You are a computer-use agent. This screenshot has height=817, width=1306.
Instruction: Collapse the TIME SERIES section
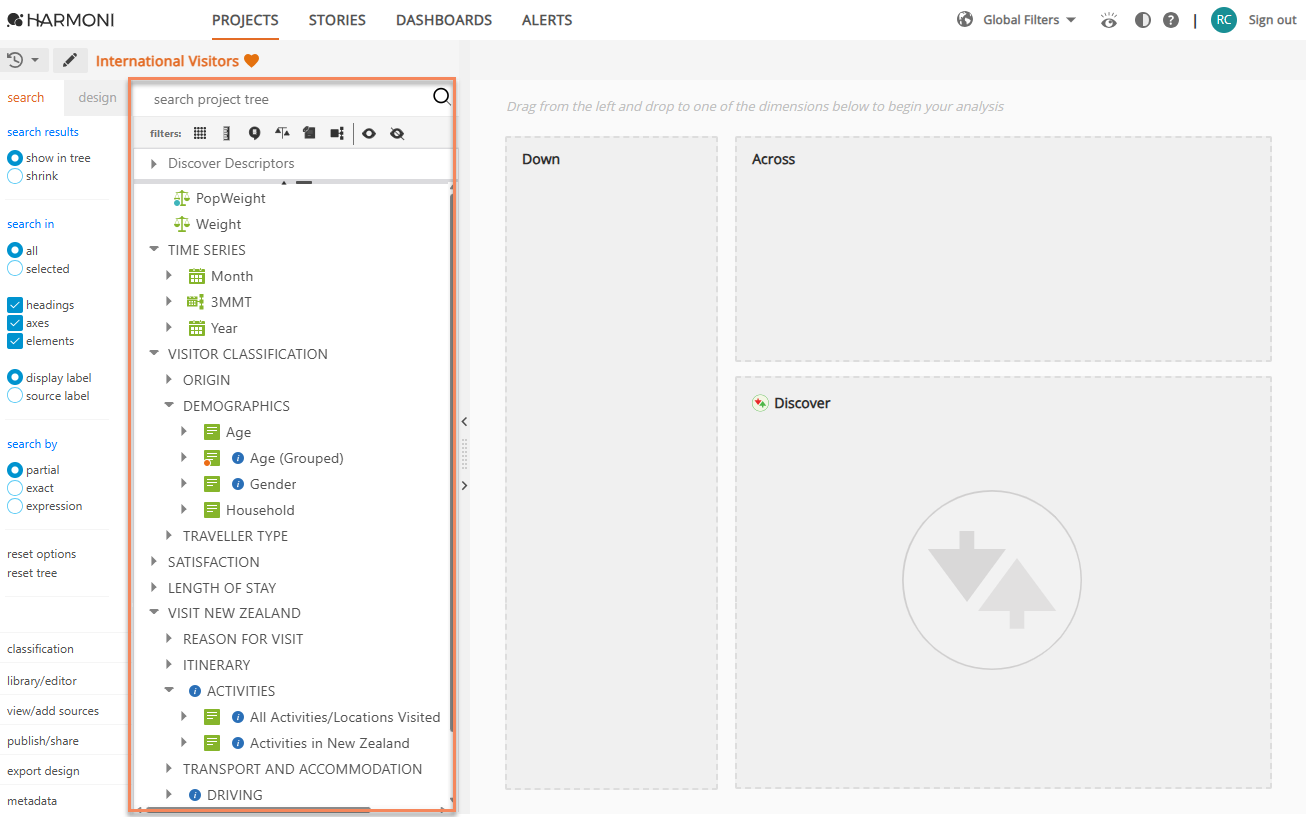click(153, 249)
